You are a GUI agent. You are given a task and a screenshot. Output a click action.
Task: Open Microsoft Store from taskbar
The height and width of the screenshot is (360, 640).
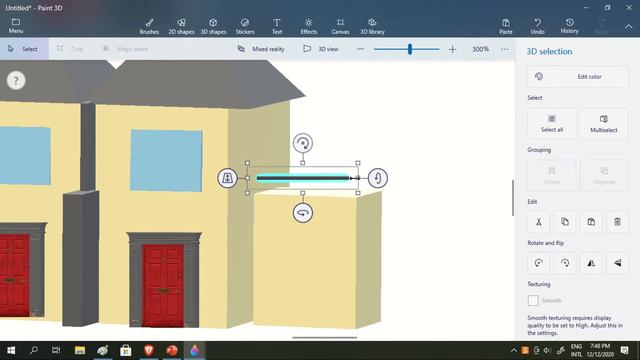pos(126,350)
